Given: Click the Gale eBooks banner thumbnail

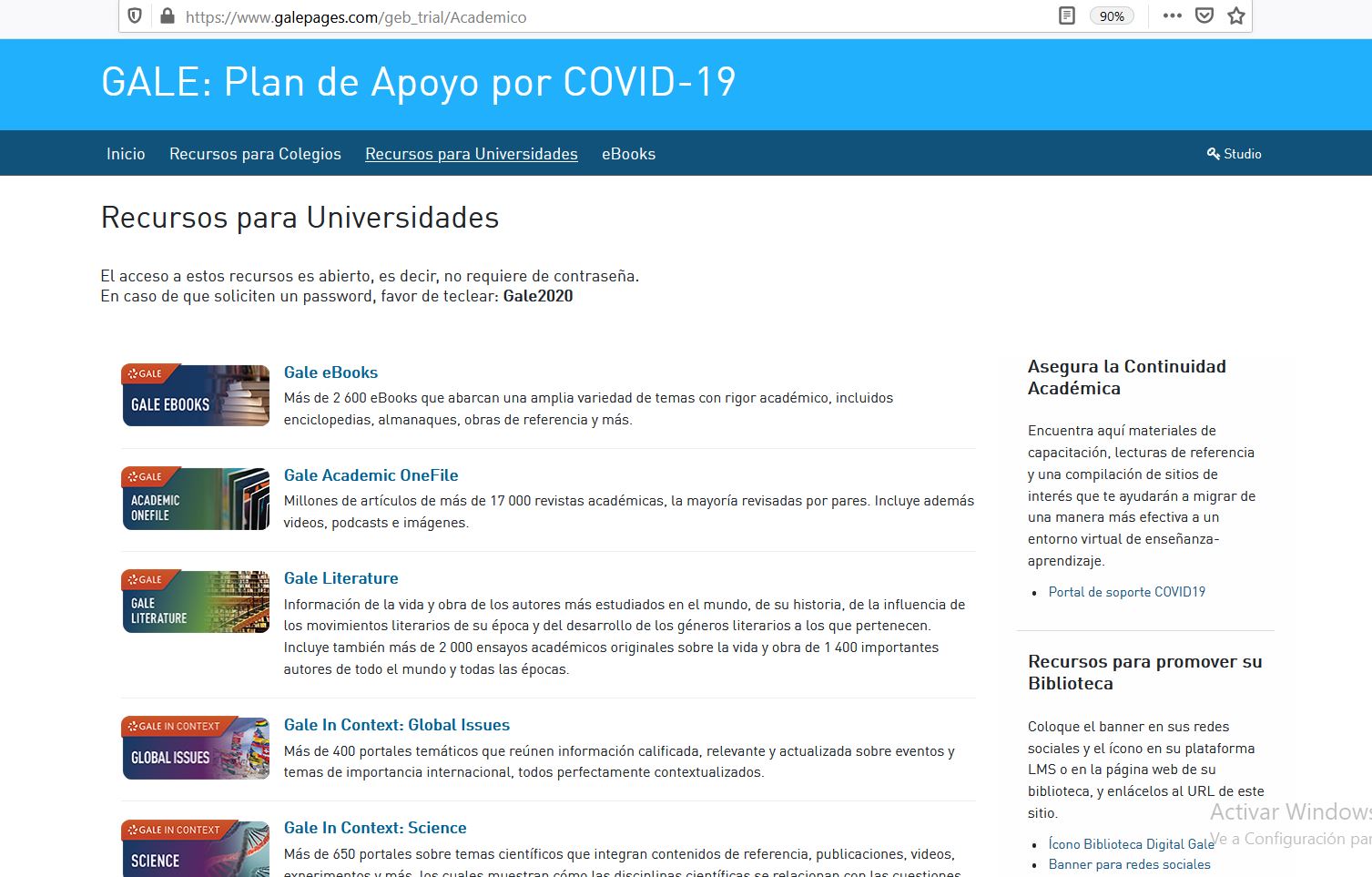Looking at the screenshot, I should click(196, 395).
